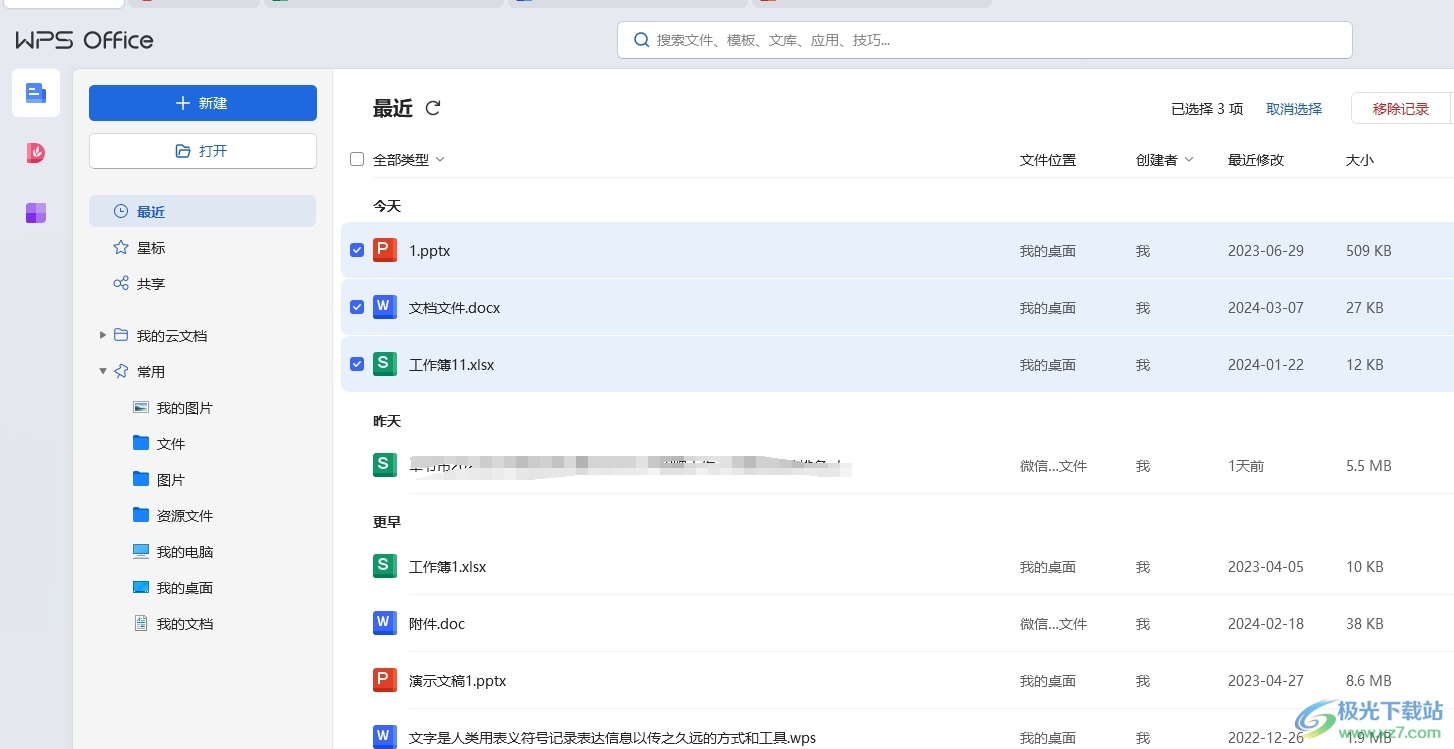Image resolution: width=1454 pixels, height=749 pixels.
Task: Click Word icon of 附件.doc
Action: point(385,623)
